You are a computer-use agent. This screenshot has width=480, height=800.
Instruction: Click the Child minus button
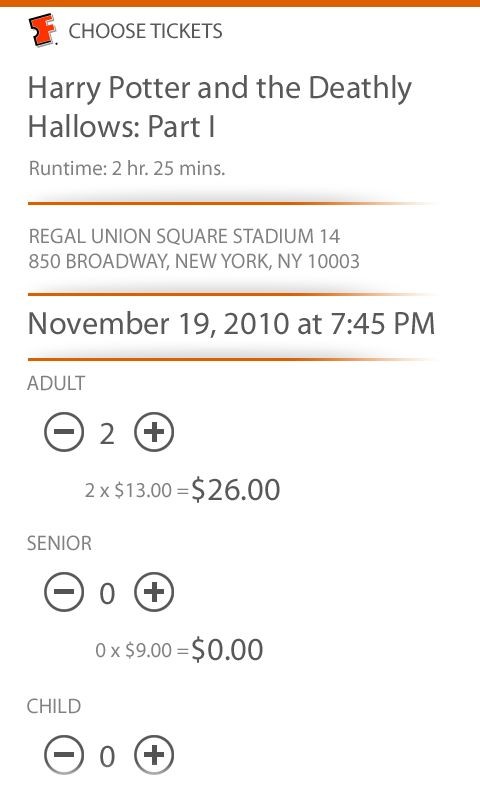click(x=64, y=755)
